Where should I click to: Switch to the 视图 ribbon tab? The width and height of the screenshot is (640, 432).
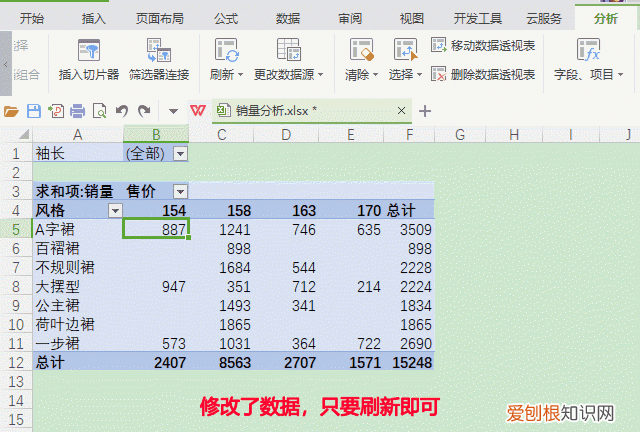pyautogui.click(x=411, y=18)
